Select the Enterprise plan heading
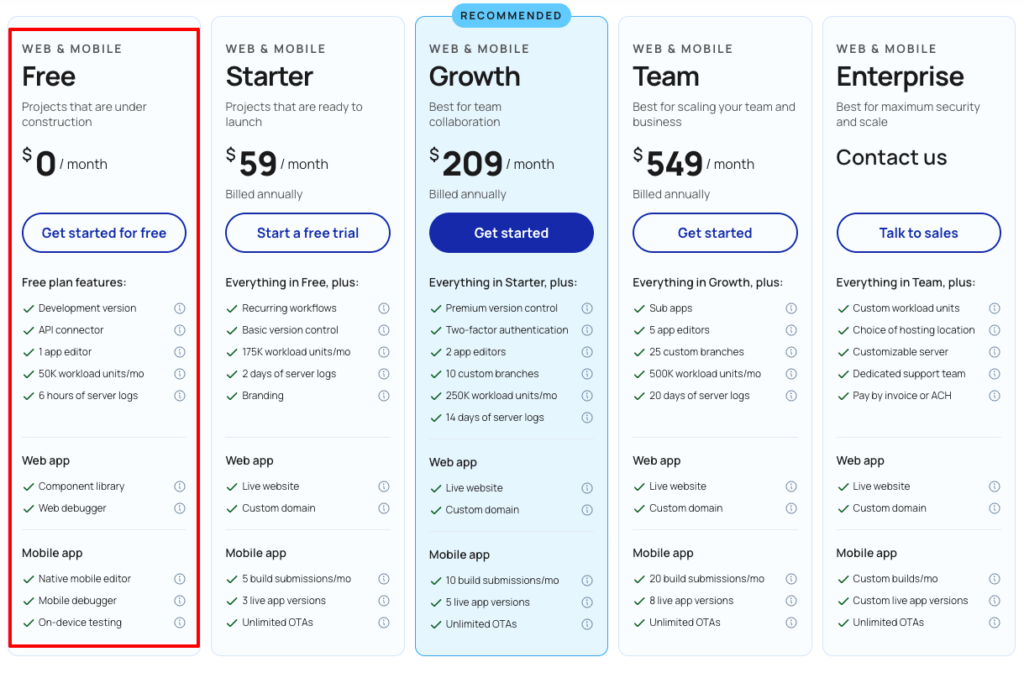 (900, 77)
